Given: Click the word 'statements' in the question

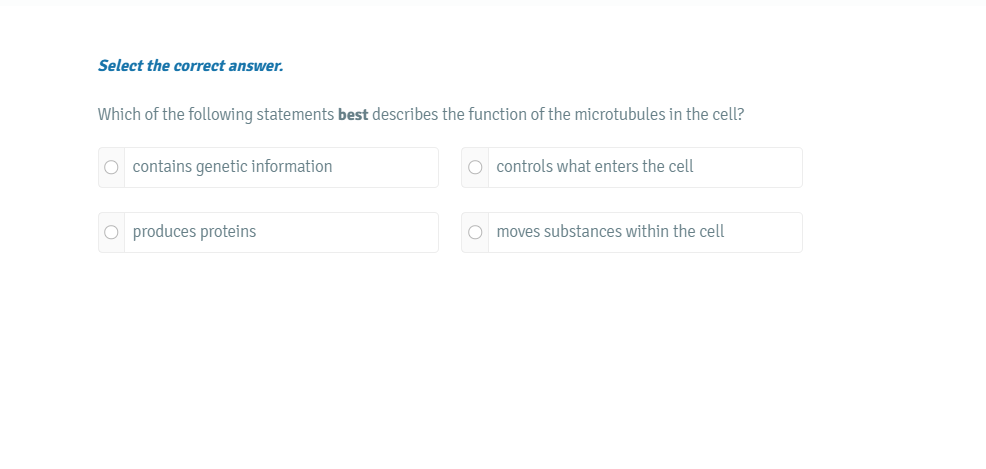Looking at the screenshot, I should (295, 115).
